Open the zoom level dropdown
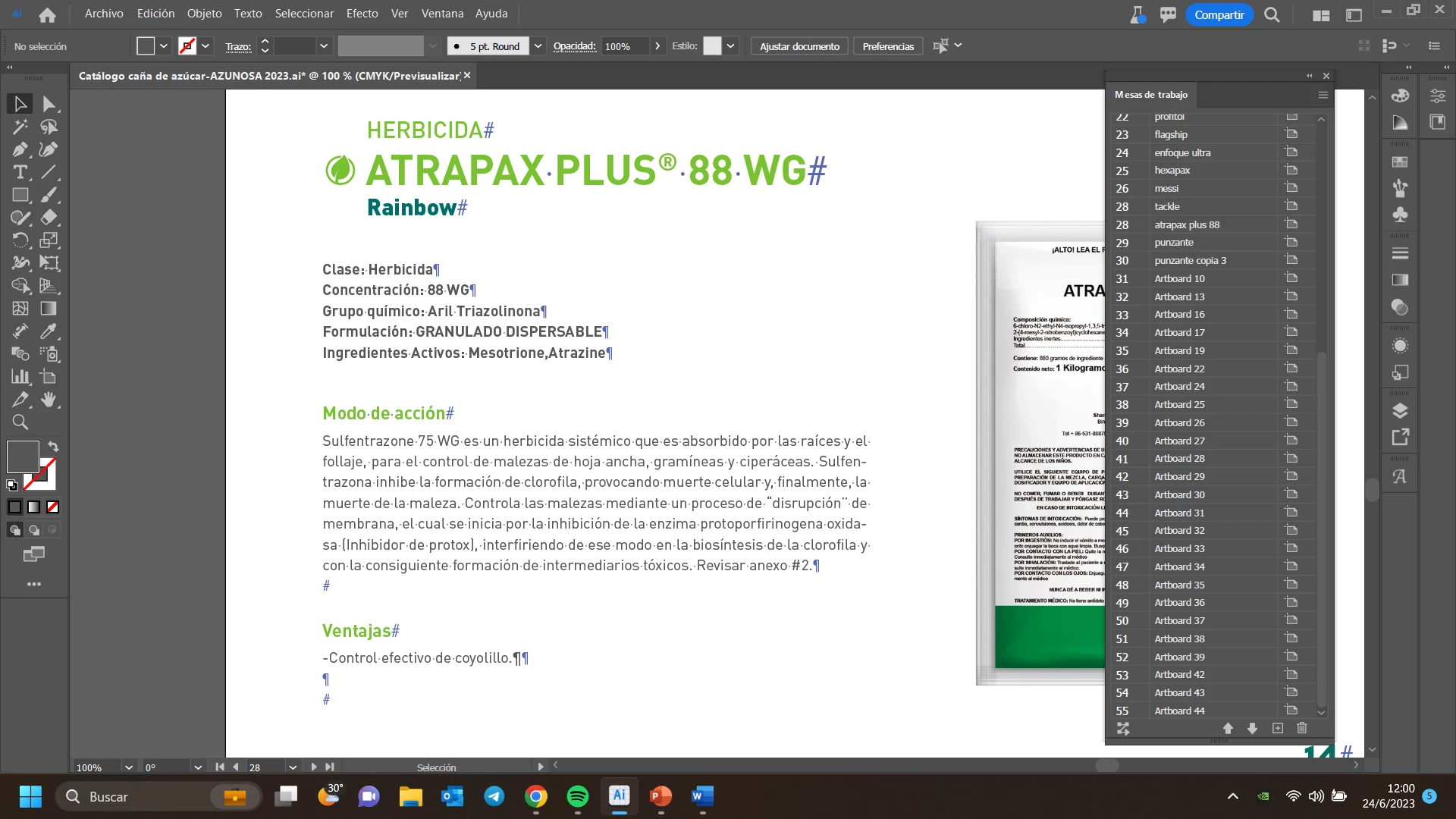 coord(129,767)
